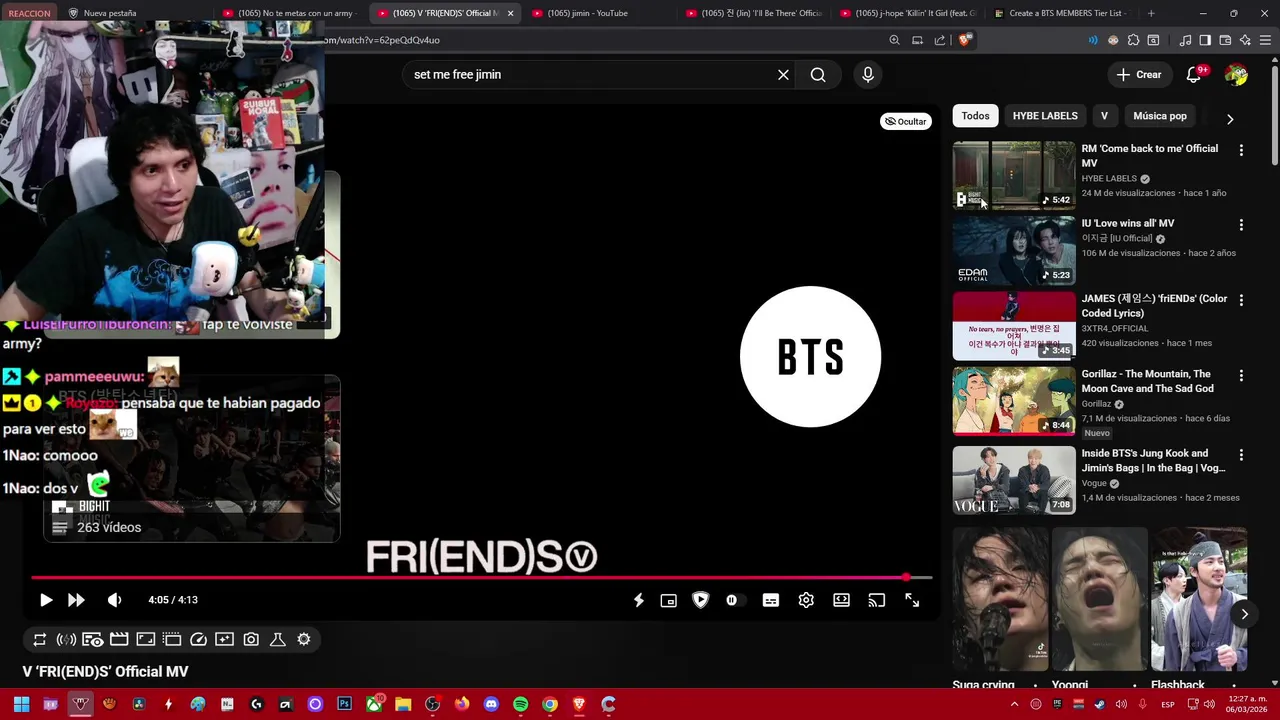Open extension options cog below player

[304, 639]
